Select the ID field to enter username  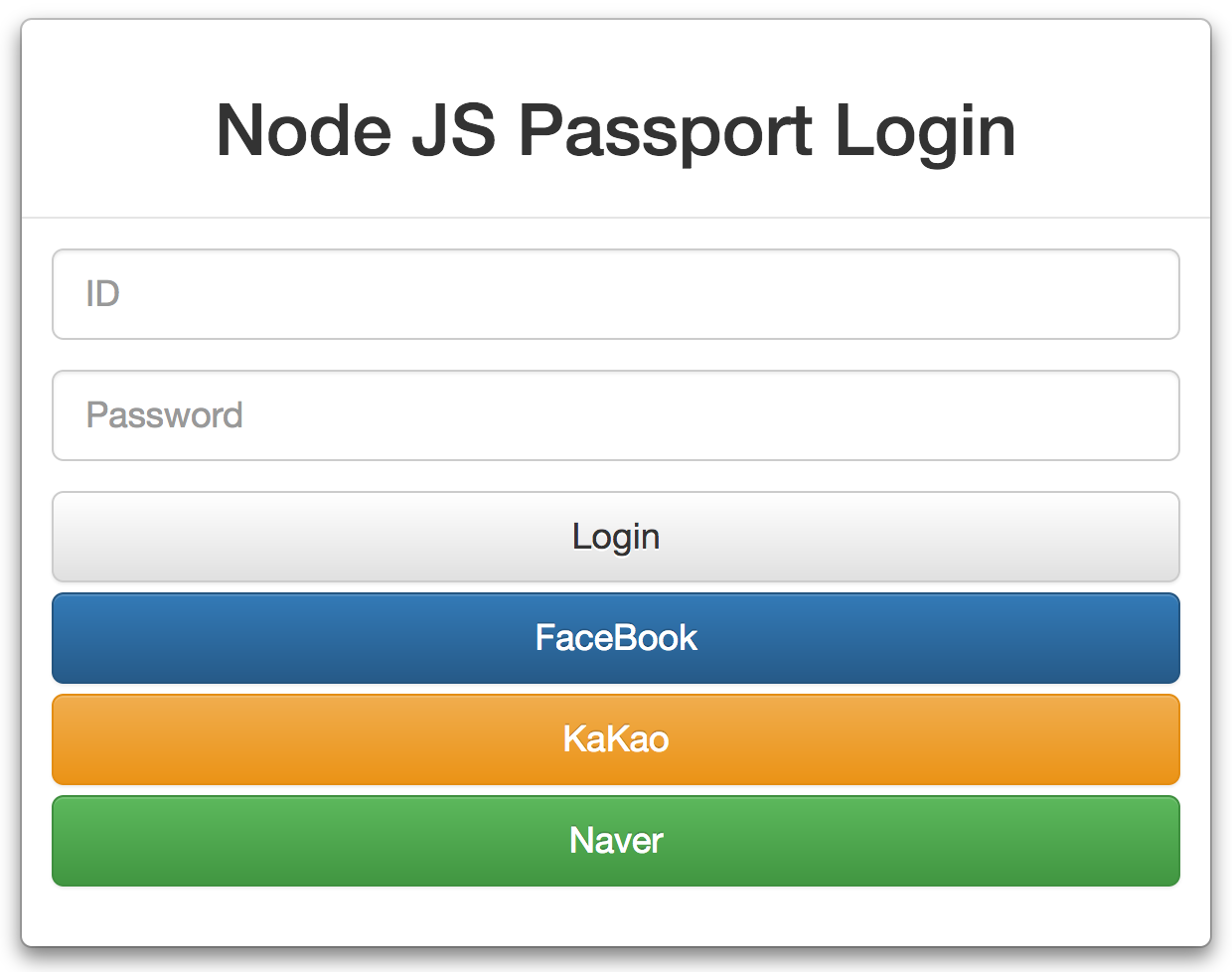pos(616,294)
